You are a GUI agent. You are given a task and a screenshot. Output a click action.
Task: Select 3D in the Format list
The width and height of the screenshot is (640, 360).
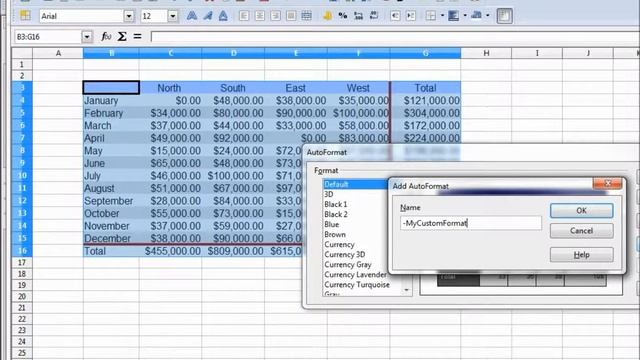click(329, 194)
